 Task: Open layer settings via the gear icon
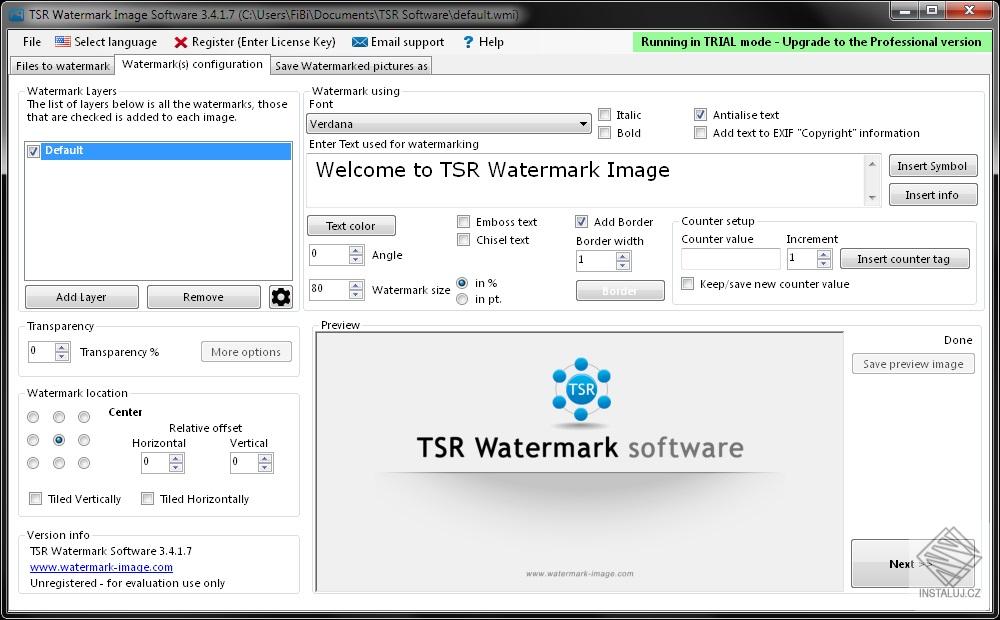281,297
